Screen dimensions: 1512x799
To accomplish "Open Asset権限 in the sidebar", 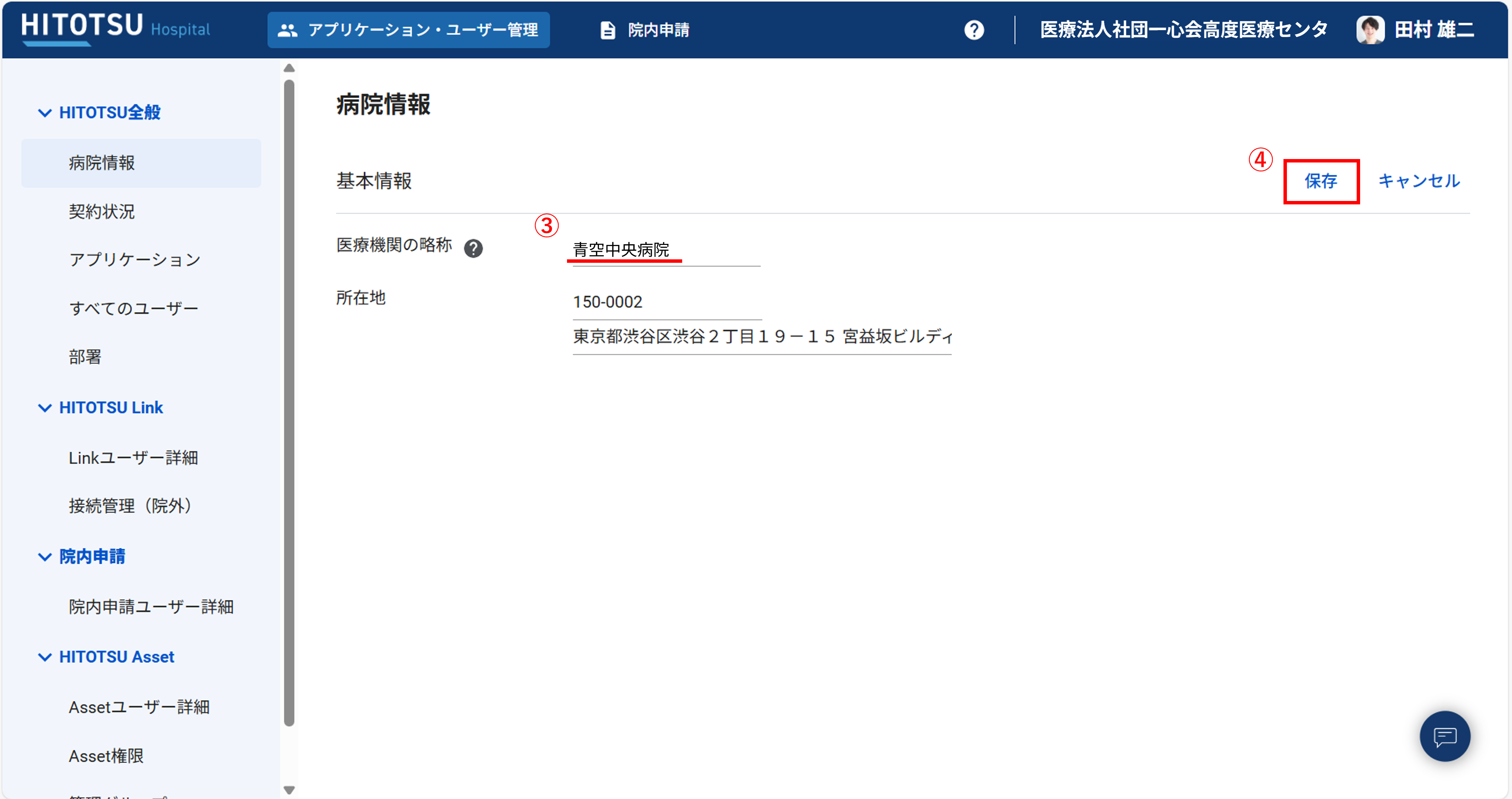I will pos(105,756).
